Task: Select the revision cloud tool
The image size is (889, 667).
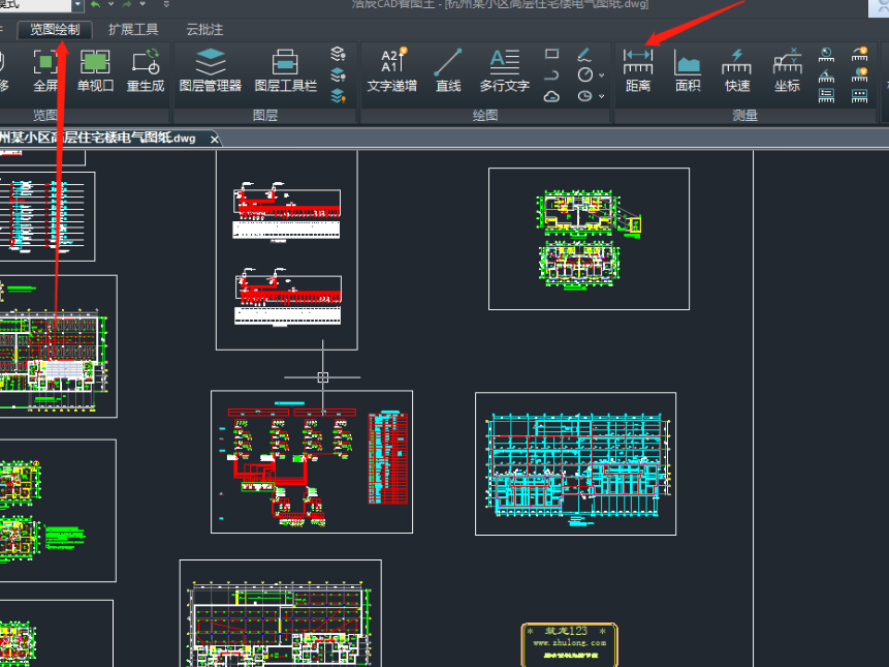Action: [552, 96]
